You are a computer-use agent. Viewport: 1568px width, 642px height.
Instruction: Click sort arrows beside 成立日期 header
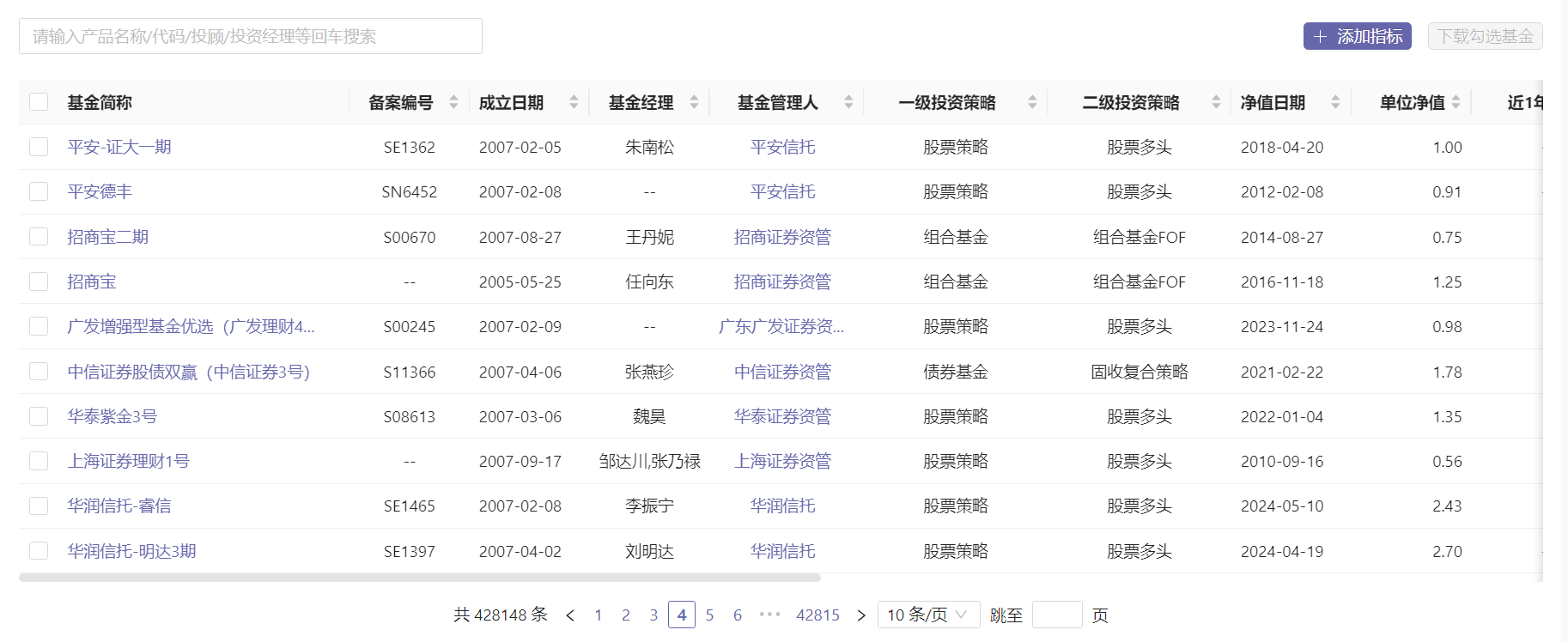(x=574, y=102)
